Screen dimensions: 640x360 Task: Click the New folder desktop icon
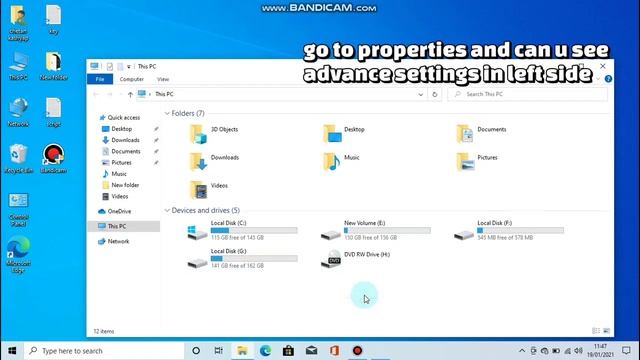click(x=53, y=66)
